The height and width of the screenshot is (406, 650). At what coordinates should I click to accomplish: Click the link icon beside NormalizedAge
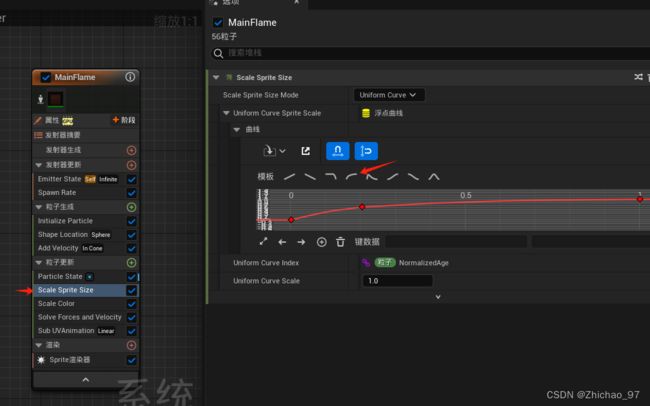(x=366, y=263)
